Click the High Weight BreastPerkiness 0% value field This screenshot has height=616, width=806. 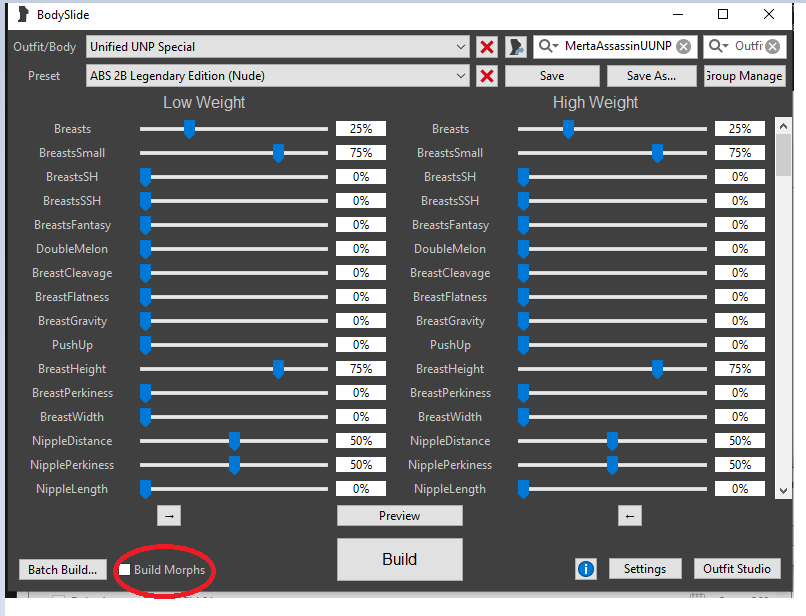(740, 393)
